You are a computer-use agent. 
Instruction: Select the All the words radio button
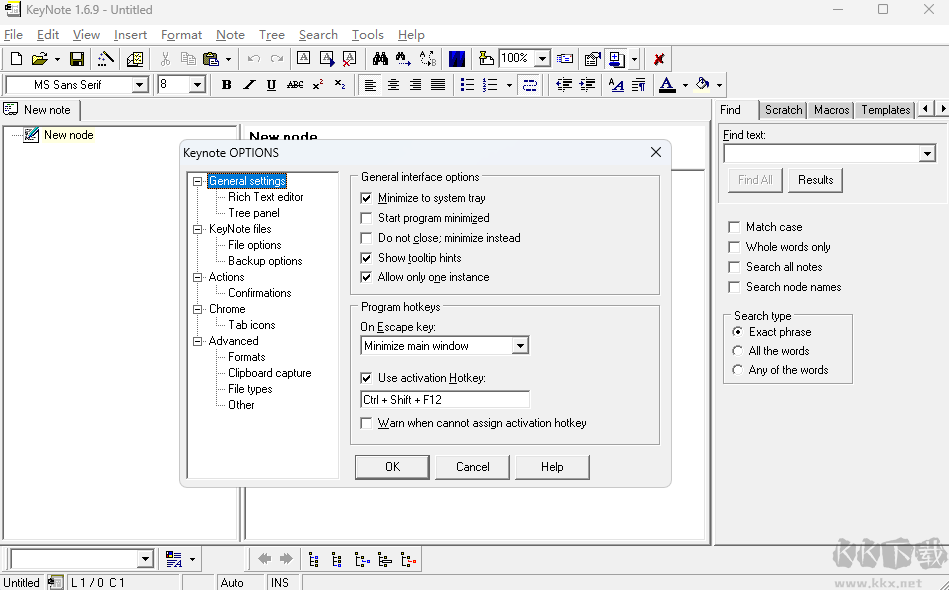[738, 351]
